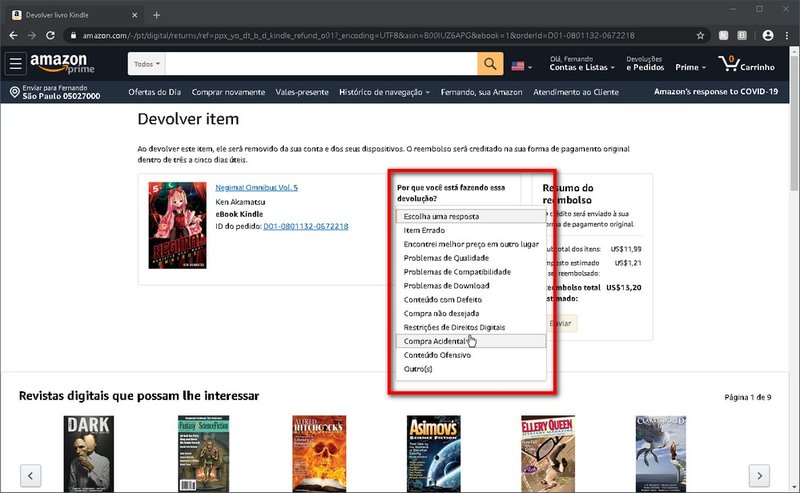The width and height of the screenshot is (800, 493).
Task: Open Alfred Hitchcock's magazine cover
Action: pos(319,454)
